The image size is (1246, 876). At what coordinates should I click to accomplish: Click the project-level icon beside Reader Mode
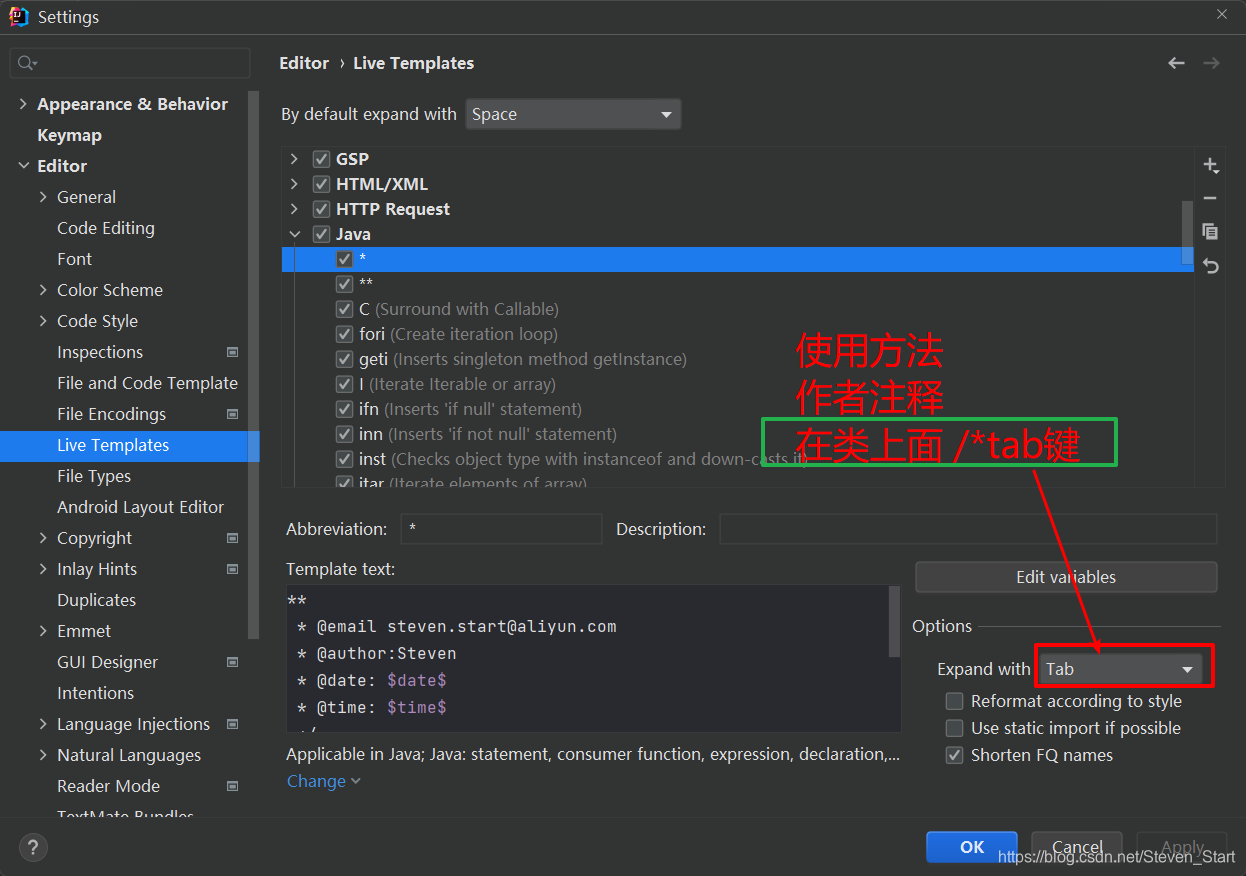click(x=232, y=786)
